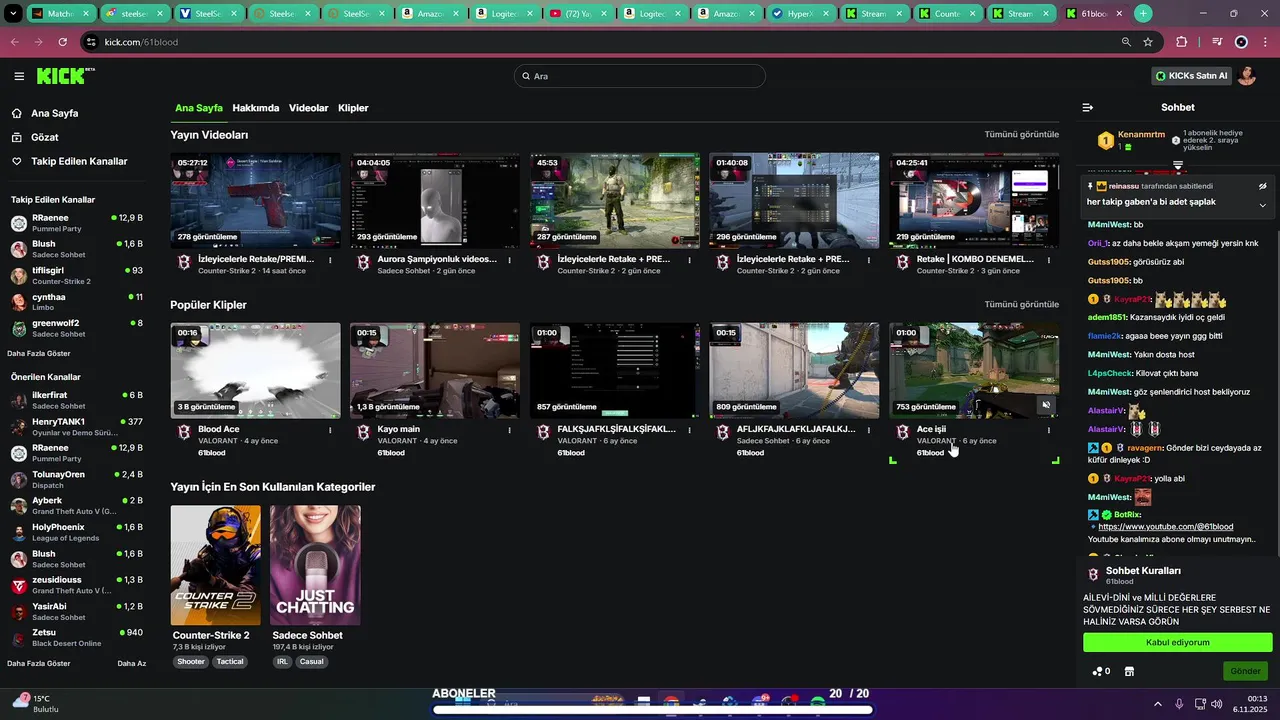Open the youtube.com/@61blood link in chat
This screenshot has width=1280, height=720.
point(1165,526)
